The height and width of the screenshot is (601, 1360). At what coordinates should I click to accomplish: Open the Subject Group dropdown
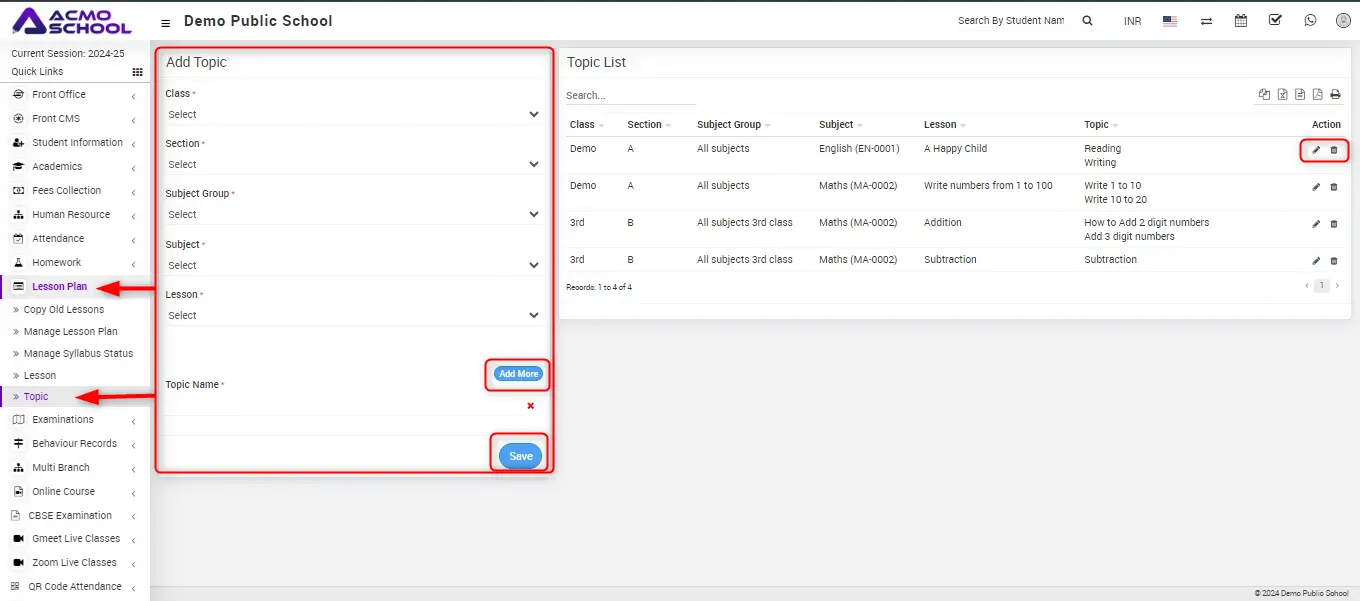click(354, 214)
